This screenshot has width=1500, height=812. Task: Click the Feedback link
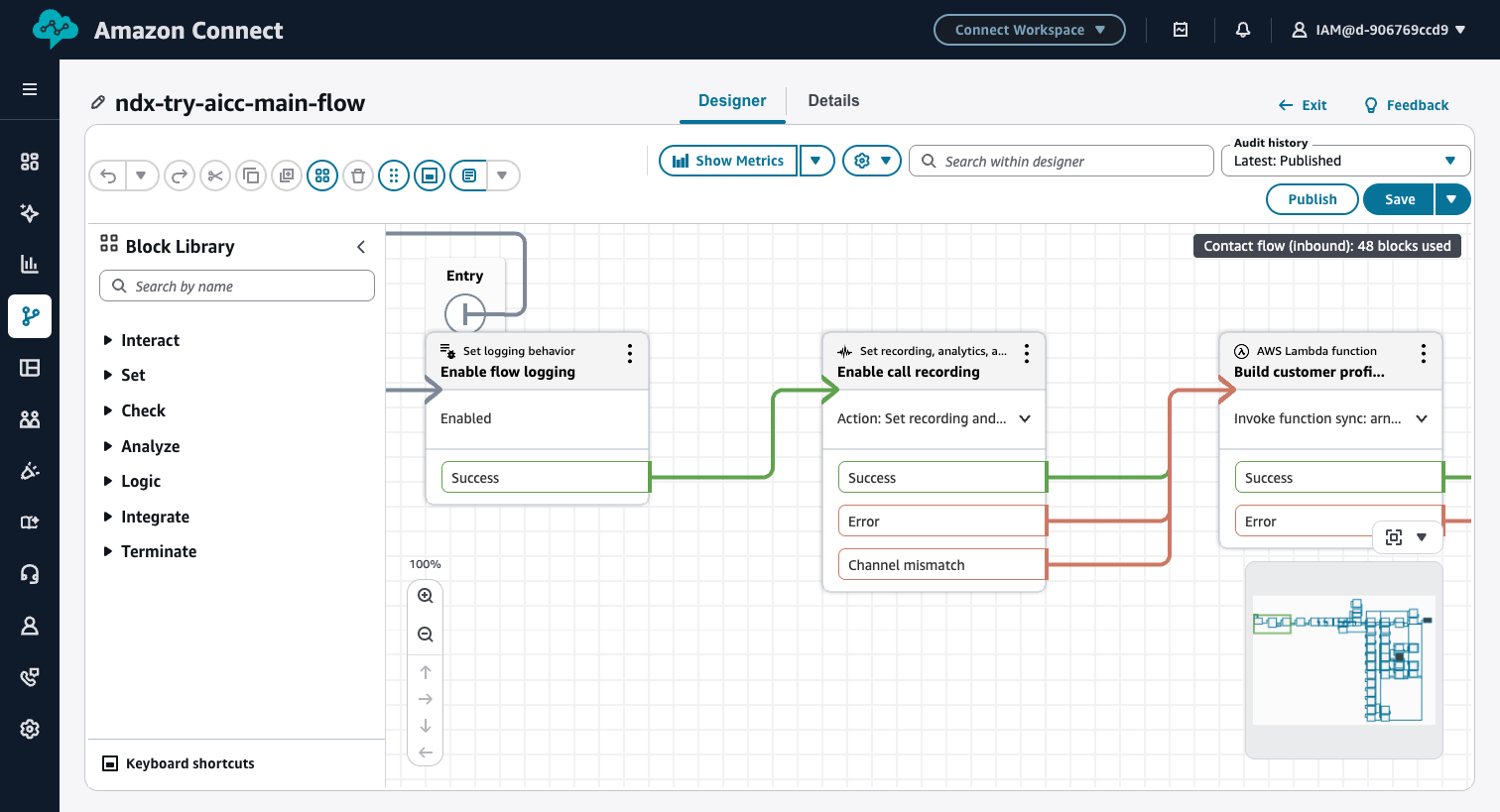pos(1407,105)
